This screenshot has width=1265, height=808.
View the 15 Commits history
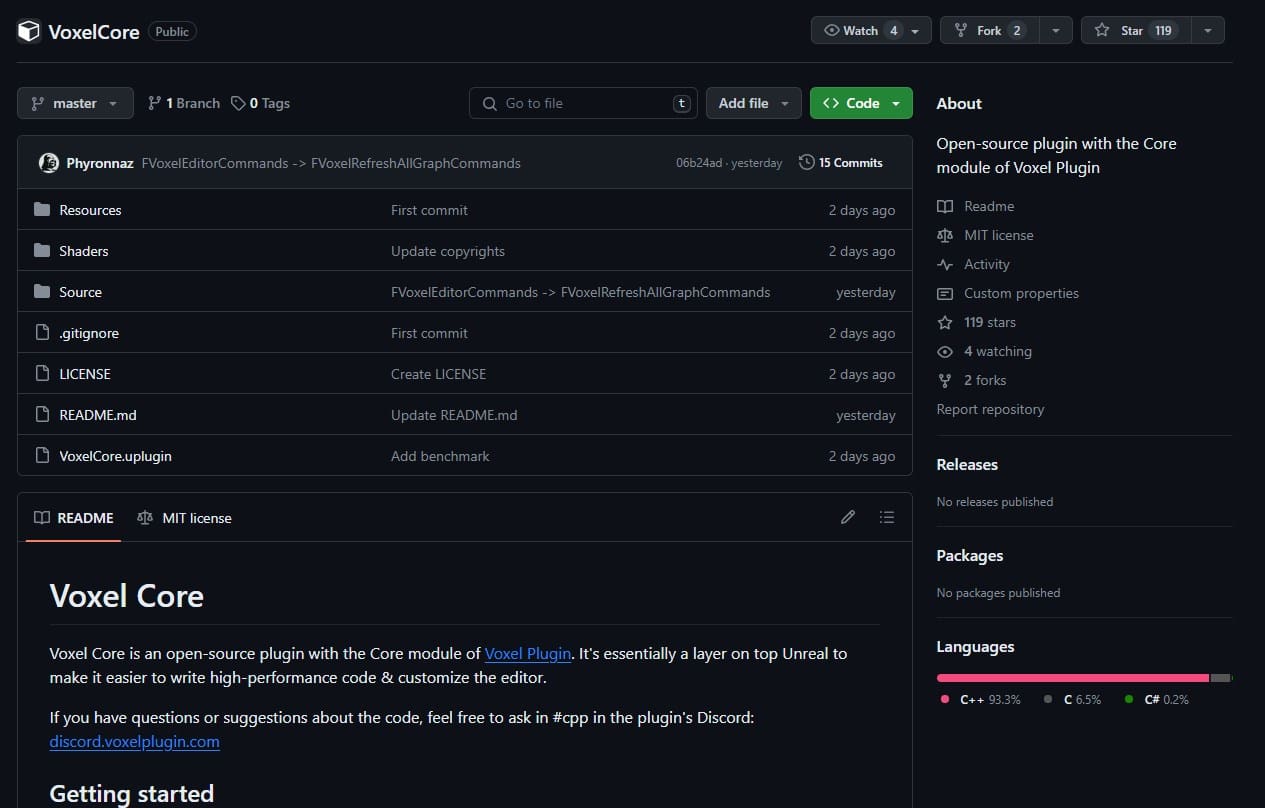click(x=841, y=163)
